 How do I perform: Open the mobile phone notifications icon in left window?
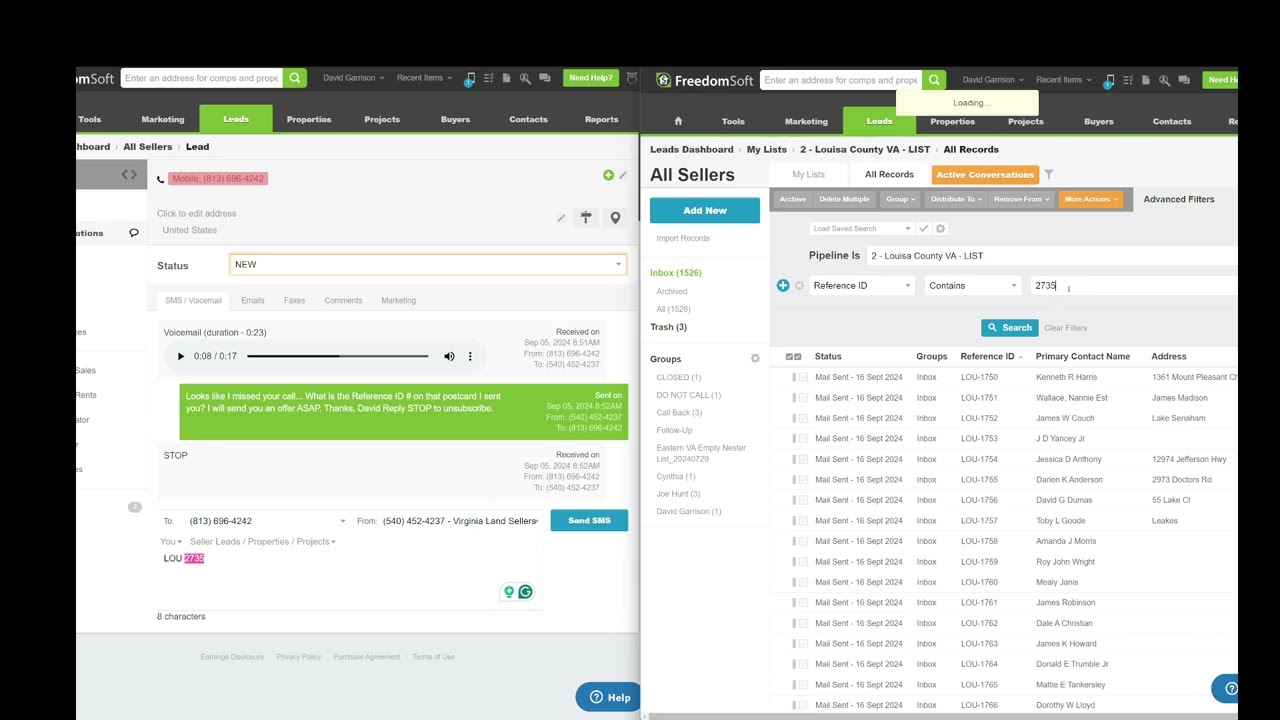pos(469,79)
